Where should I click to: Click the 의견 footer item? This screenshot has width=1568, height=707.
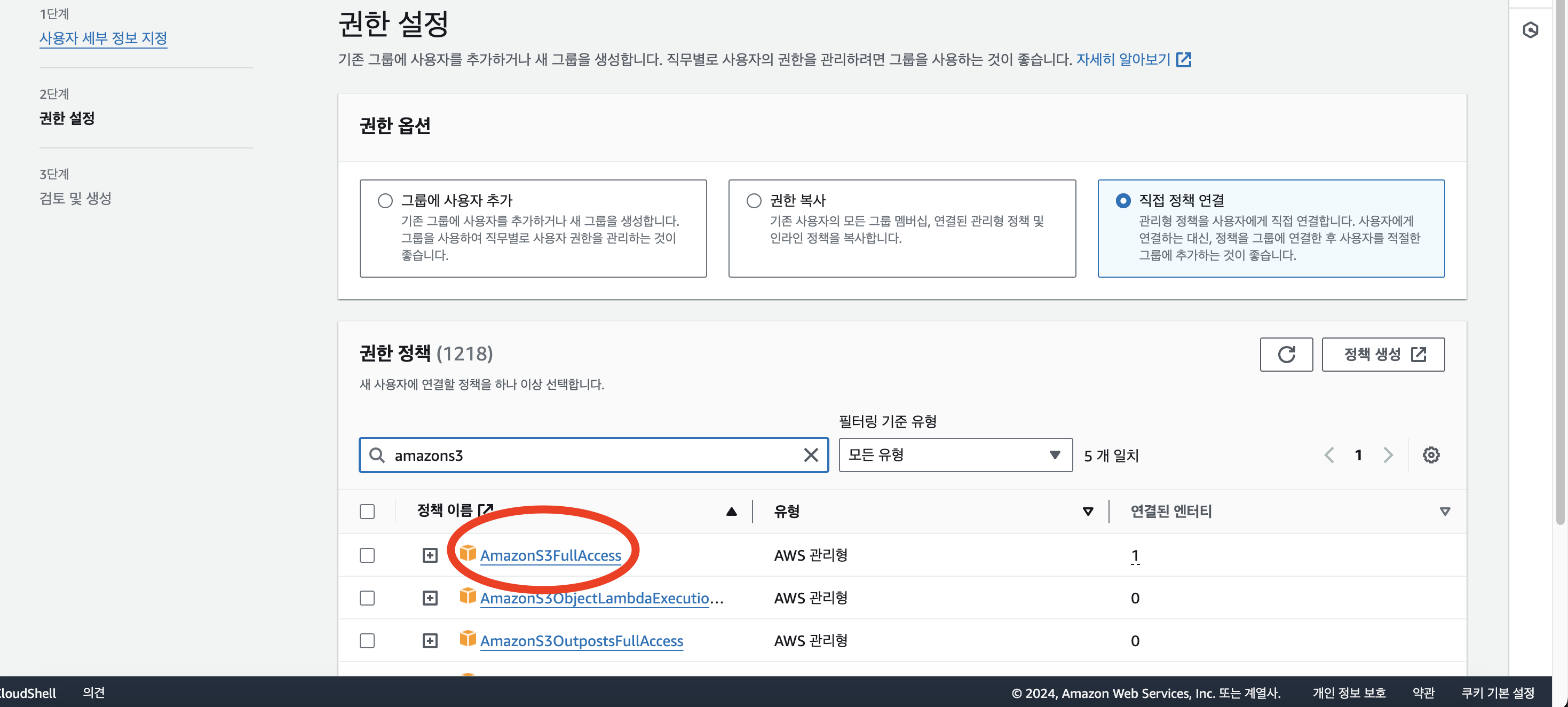93,693
